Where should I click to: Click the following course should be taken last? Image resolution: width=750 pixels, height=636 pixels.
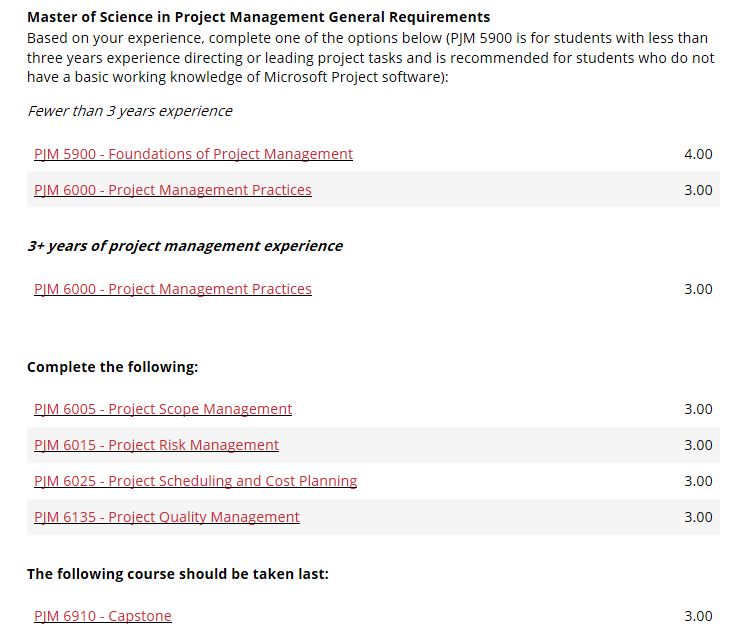[x=178, y=574]
